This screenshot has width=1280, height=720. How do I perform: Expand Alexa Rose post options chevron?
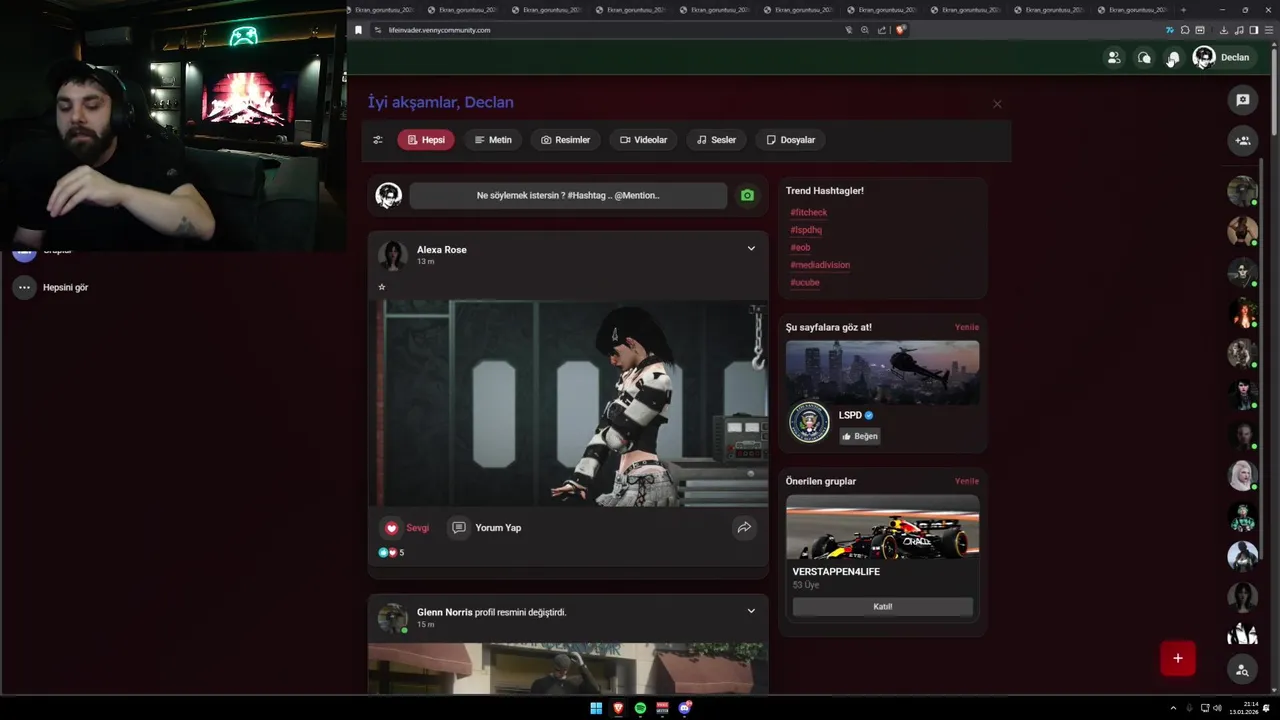(x=751, y=248)
